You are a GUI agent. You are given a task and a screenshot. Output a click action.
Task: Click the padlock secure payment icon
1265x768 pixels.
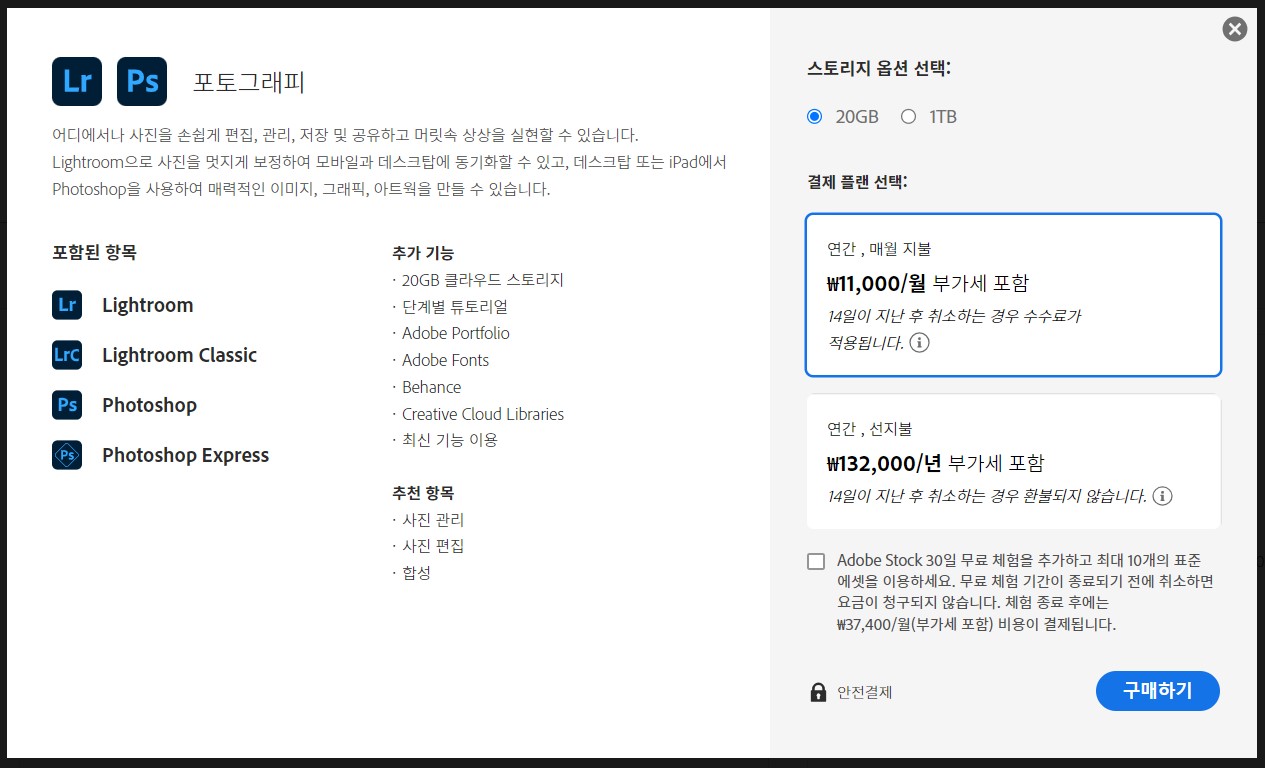pos(818,692)
